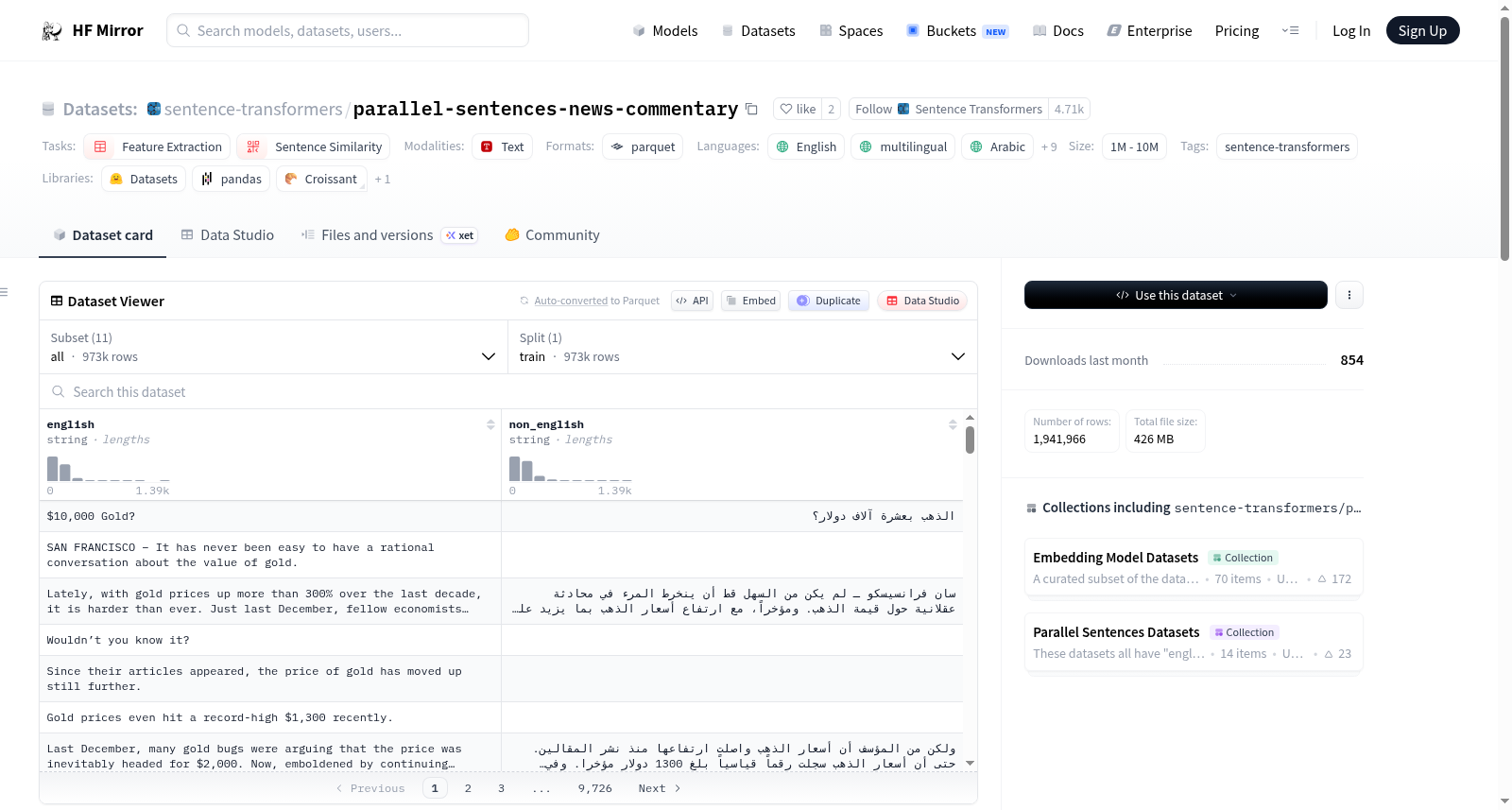Expand the +1 more libraries

pyautogui.click(x=382, y=179)
